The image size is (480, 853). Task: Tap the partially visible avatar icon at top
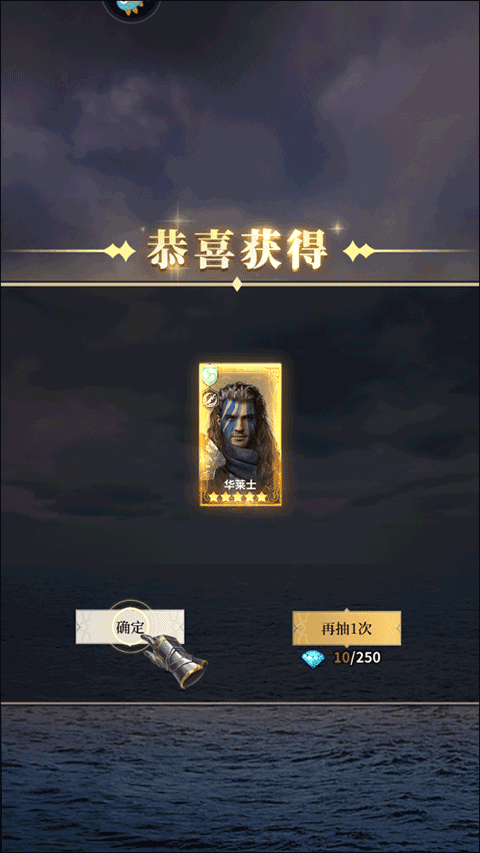pyautogui.click(x=131, y=8)
